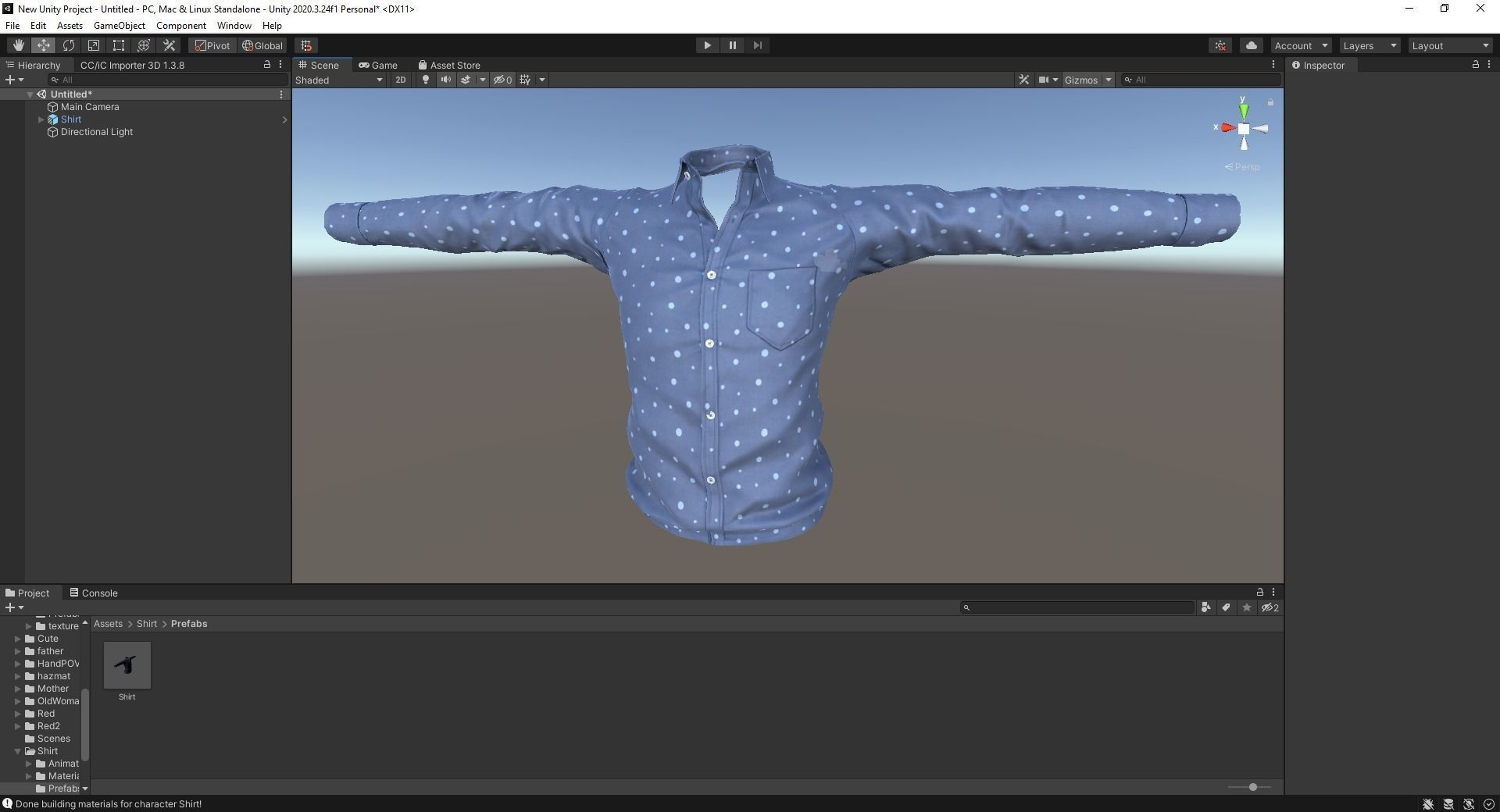This screenshot has width=1500, height=812.
Task: Select the Rotate tool
Action: pos(69,45)
